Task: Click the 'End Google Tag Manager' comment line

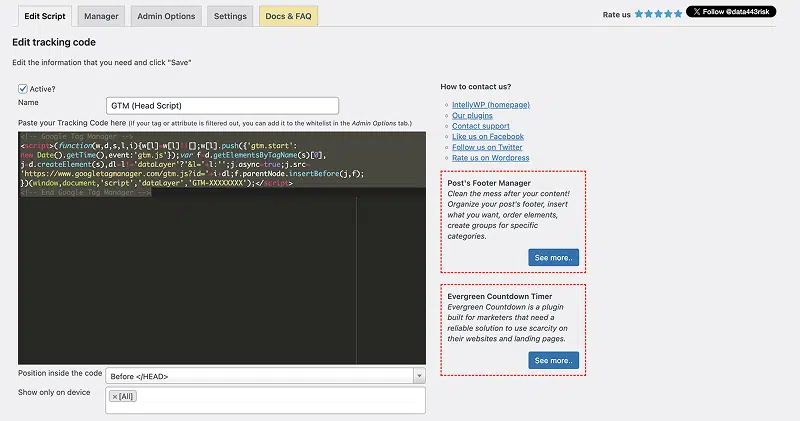Action: tap(86, 192)
